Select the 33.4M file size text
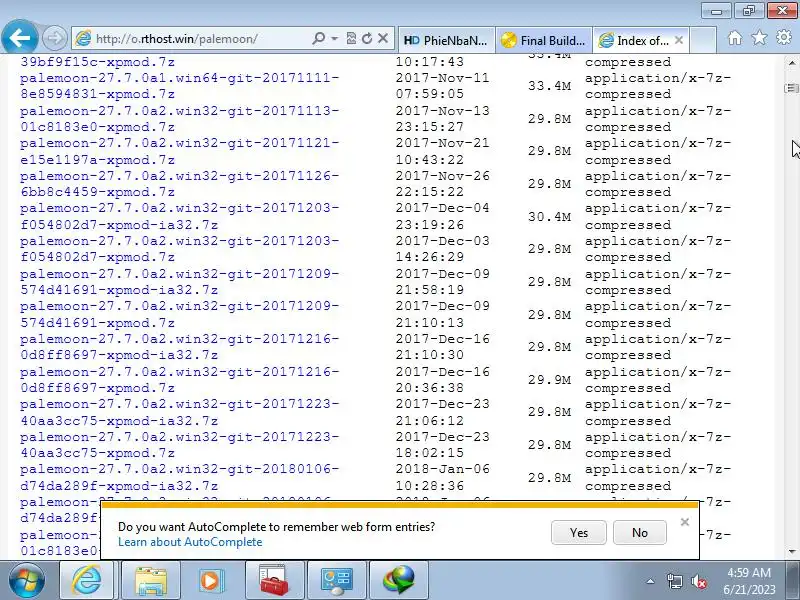 pos(549,86)
